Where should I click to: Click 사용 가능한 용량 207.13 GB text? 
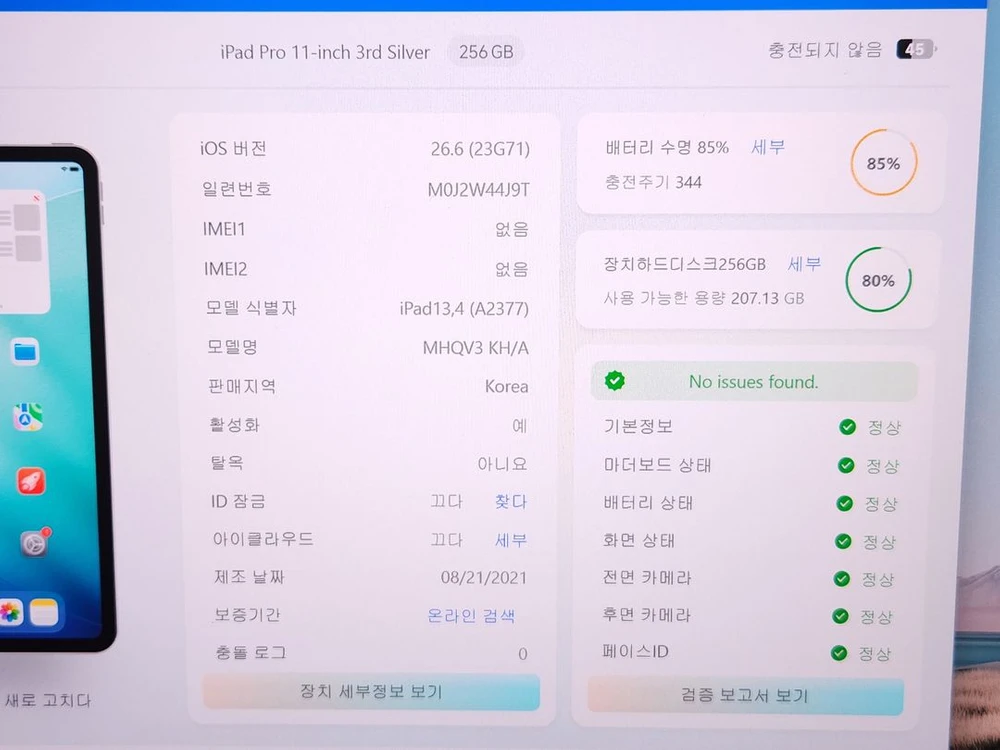(704, 298)
